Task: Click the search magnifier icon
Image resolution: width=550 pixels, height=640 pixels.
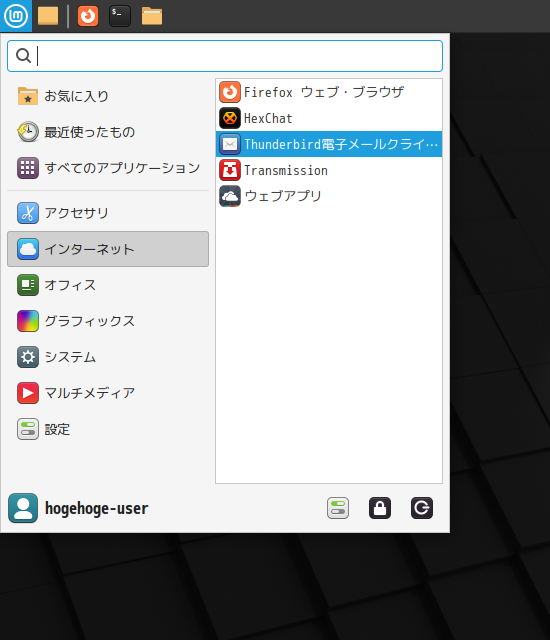Action: coord(23,56)
